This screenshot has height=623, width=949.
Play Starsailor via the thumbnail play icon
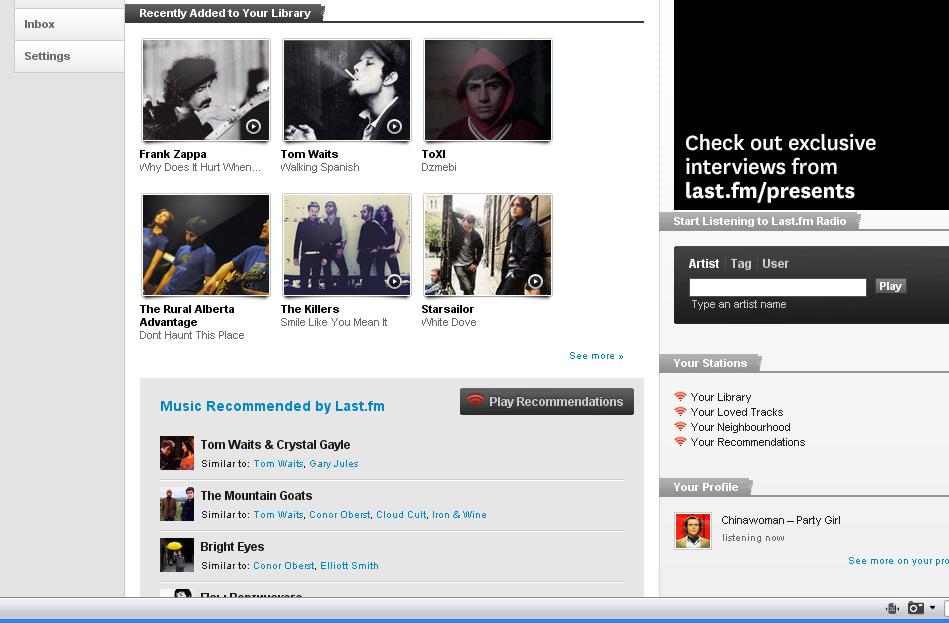point(535,281)
